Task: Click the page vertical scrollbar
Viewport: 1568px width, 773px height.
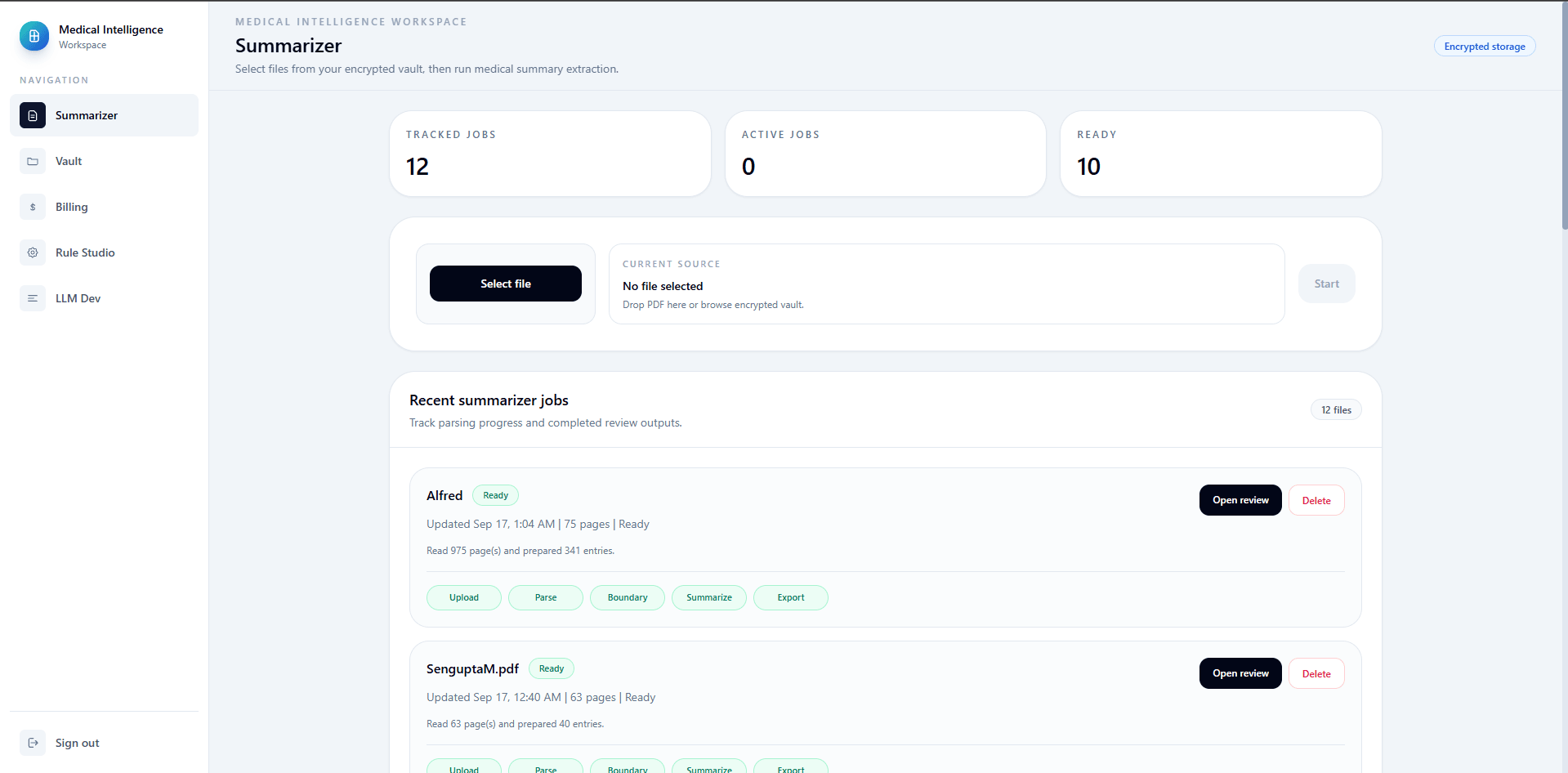Action: point(1564,114)
